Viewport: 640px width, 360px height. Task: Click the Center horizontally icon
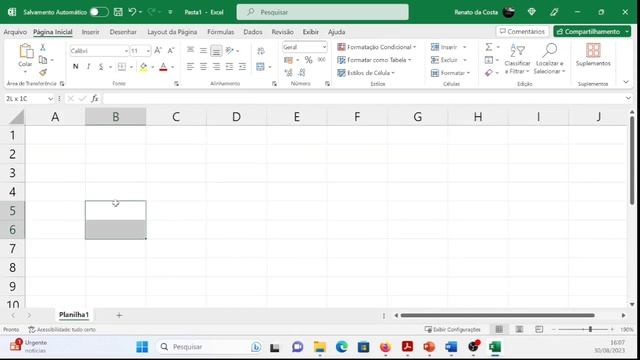coord(203,67)
